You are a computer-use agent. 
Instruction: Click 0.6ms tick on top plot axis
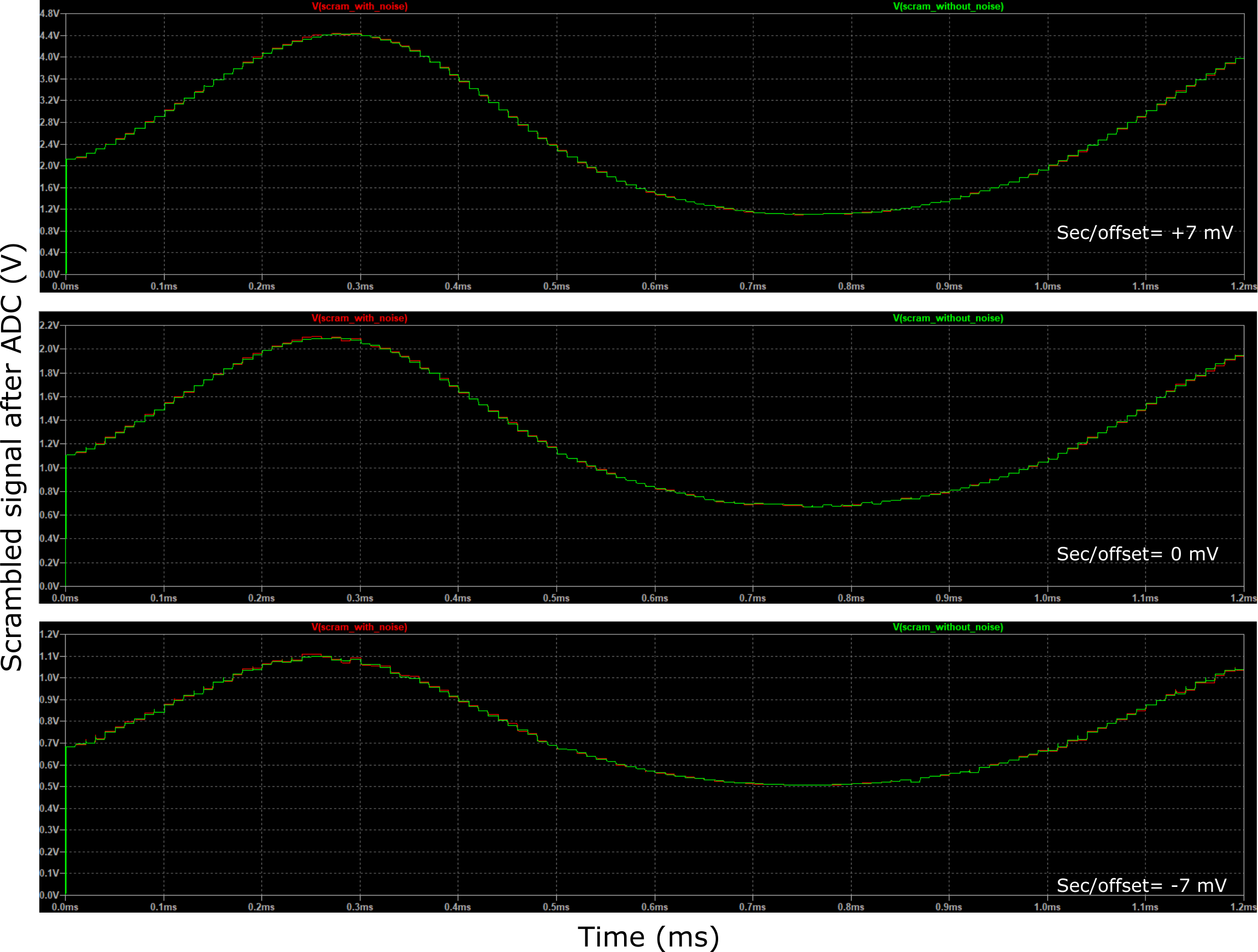pyautogui.click(x=655, y=286)
